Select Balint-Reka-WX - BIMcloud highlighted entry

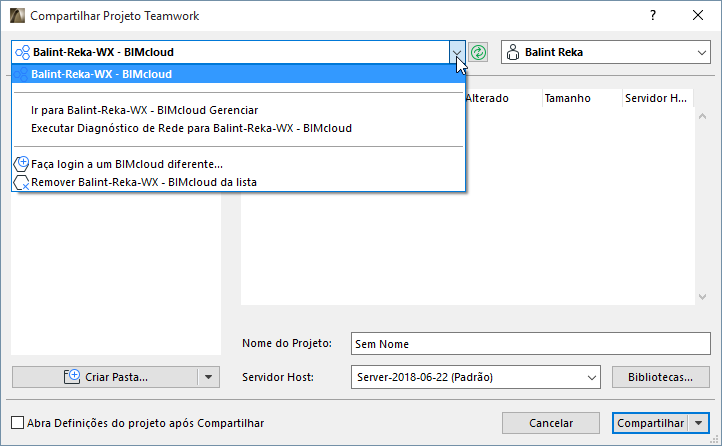(239, 74)
